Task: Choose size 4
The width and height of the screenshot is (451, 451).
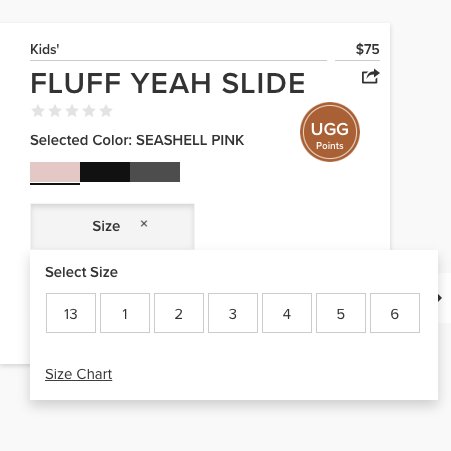Action: (287, 313)
